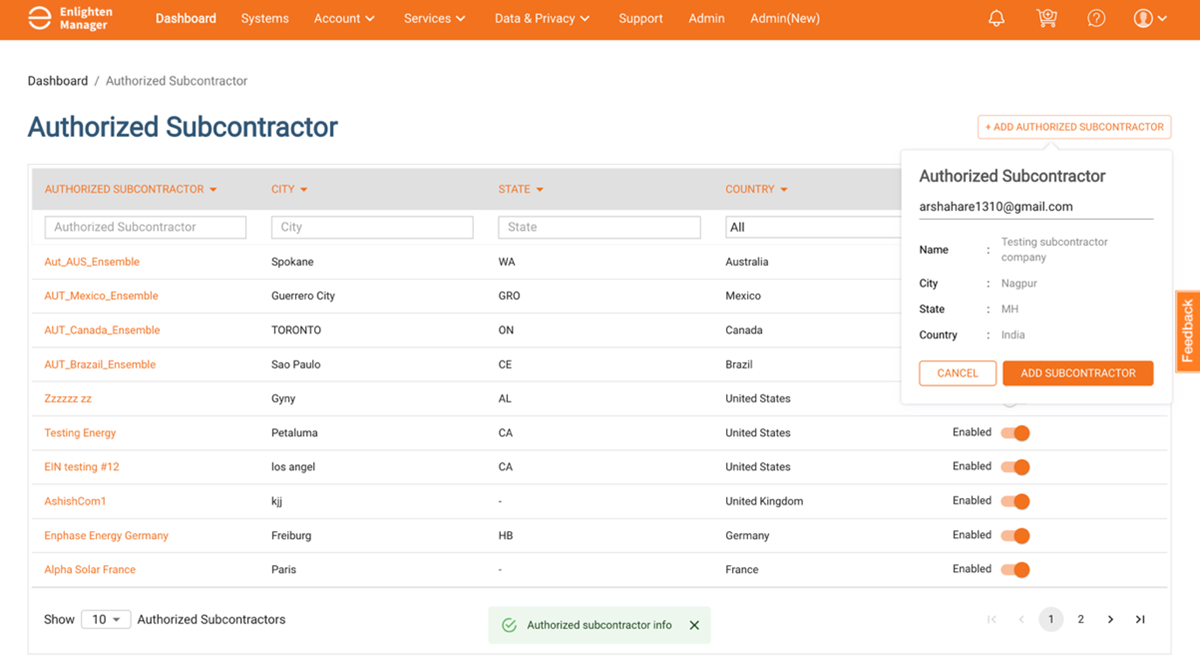Dismiss the Authorized subcontractor info toast

[x=694, y=625]
